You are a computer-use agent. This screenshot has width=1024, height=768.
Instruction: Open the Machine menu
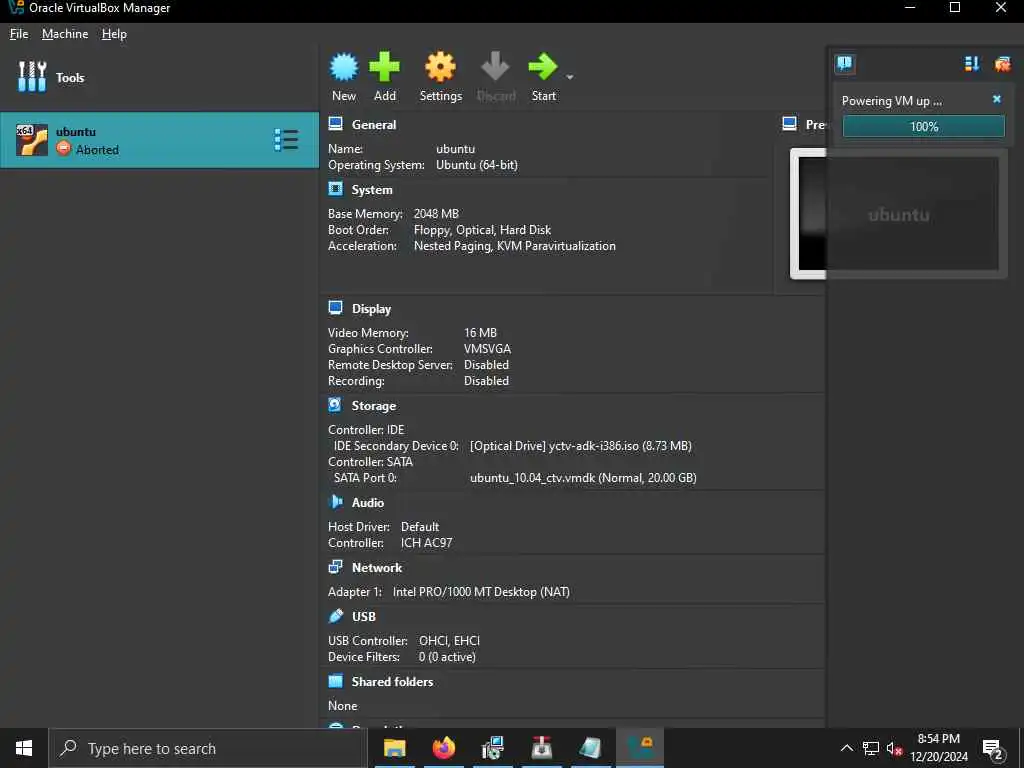click(65, 34)
